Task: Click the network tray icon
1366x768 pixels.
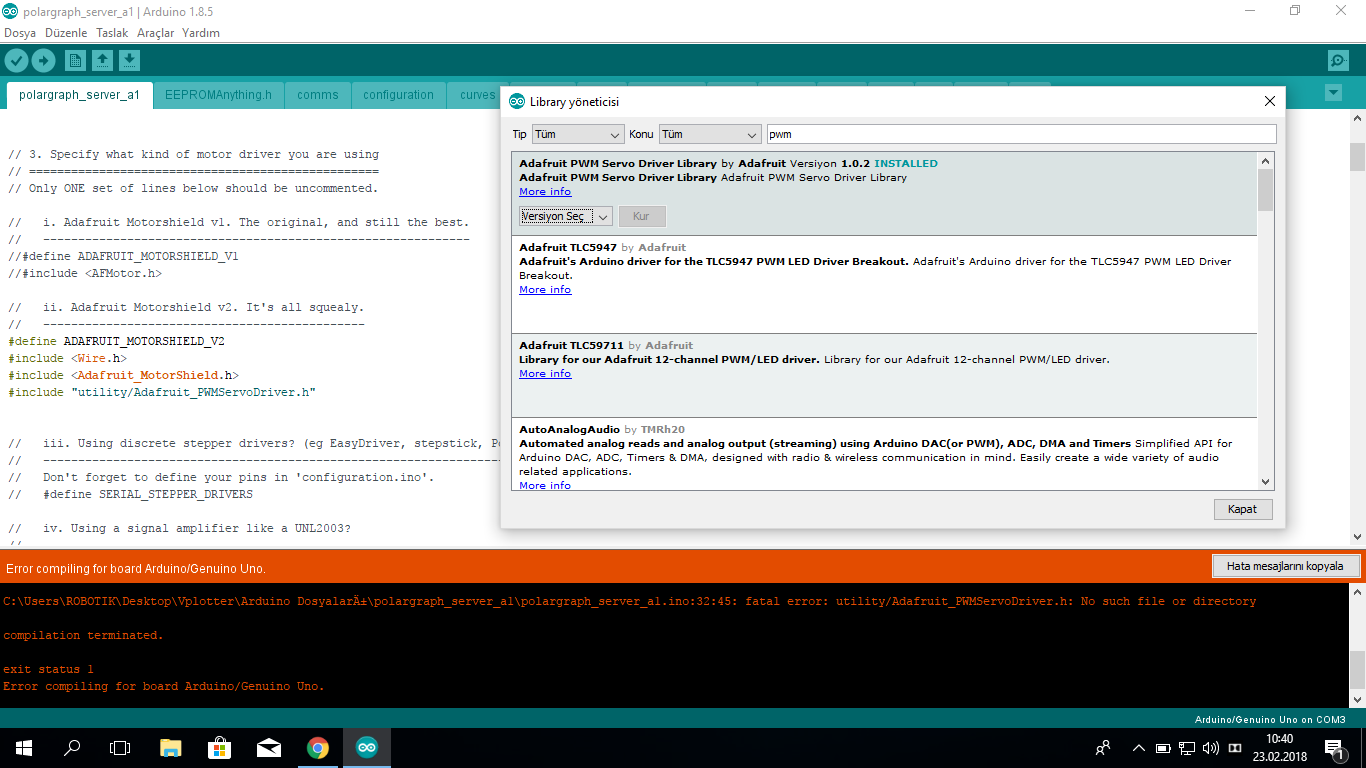Action: point(1187,748)
